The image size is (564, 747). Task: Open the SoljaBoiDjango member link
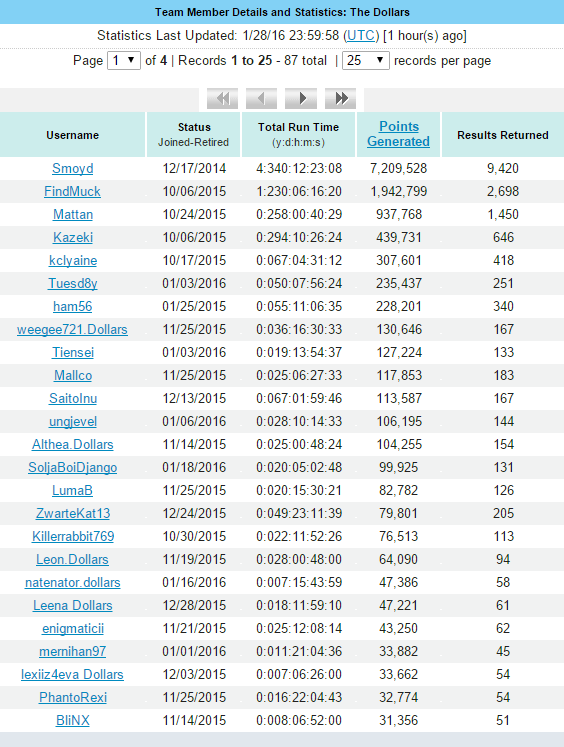(72, 467)
